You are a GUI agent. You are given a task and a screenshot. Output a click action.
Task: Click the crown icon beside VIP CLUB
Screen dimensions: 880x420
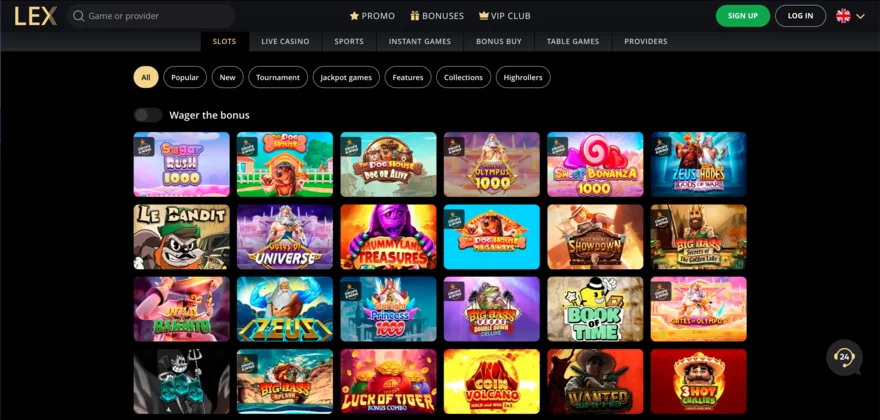click(x=484, y=16)
